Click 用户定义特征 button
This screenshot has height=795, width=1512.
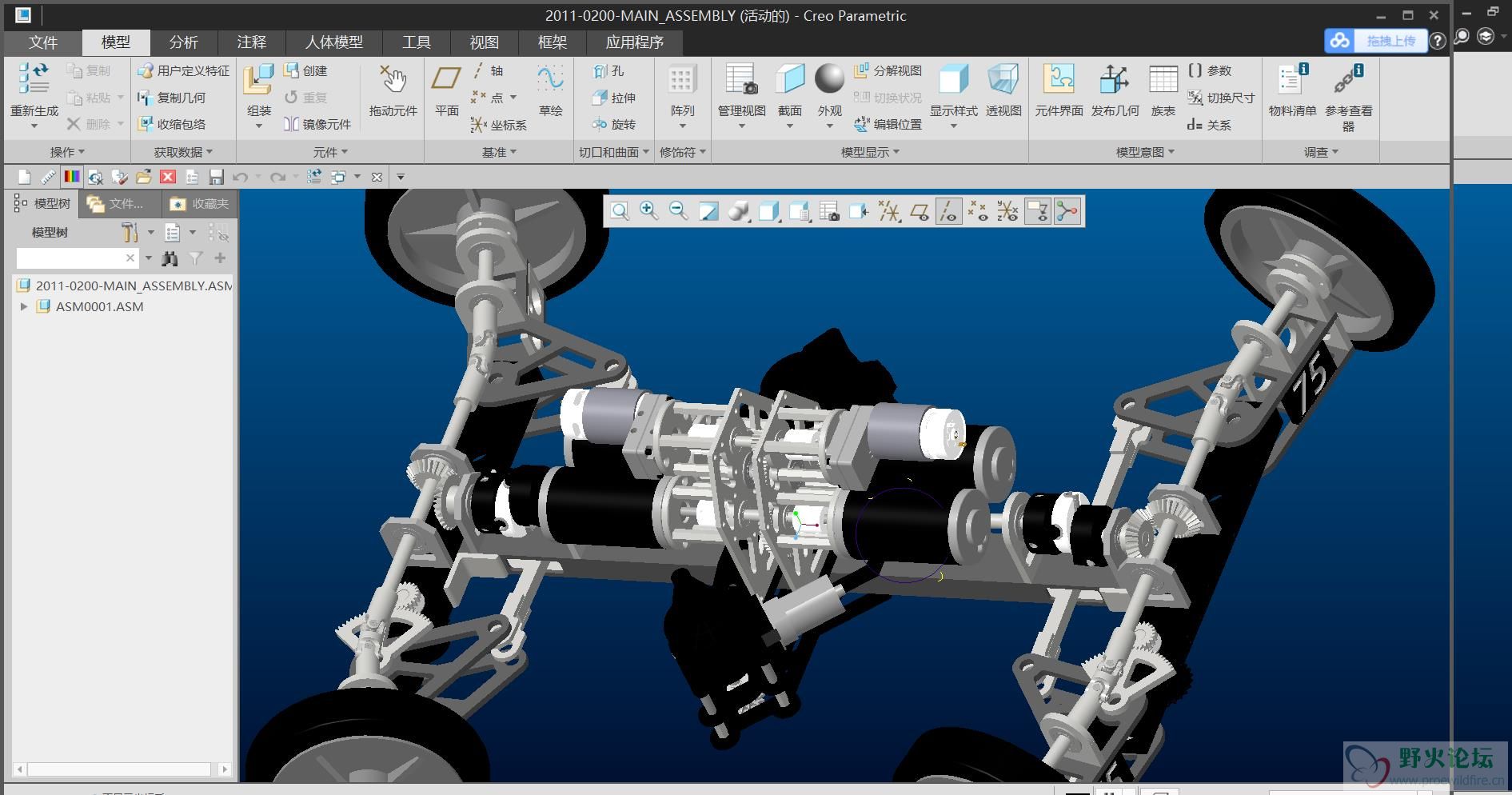point(183,71)
